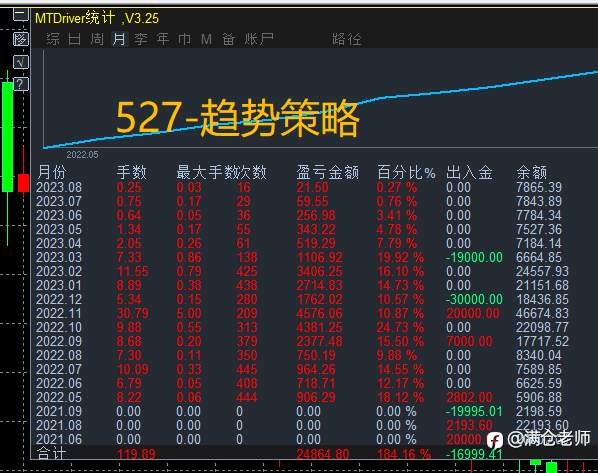
Task: Click the -30000.00 withdrawal value
Action: point(474,299)
